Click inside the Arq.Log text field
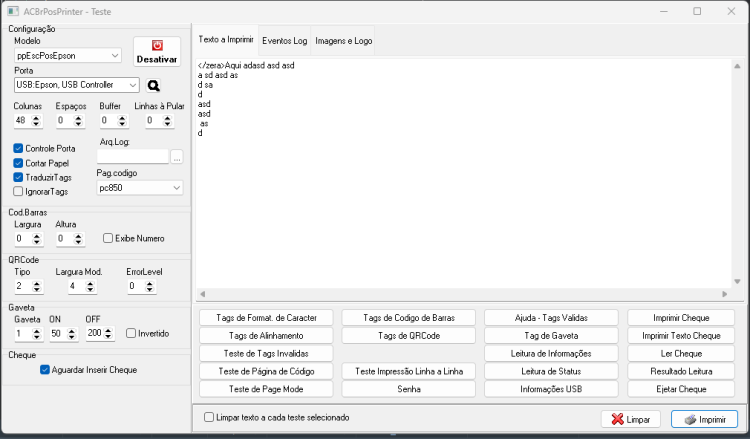The width and height of the screenshot is (750, 439). coord(133,156)
